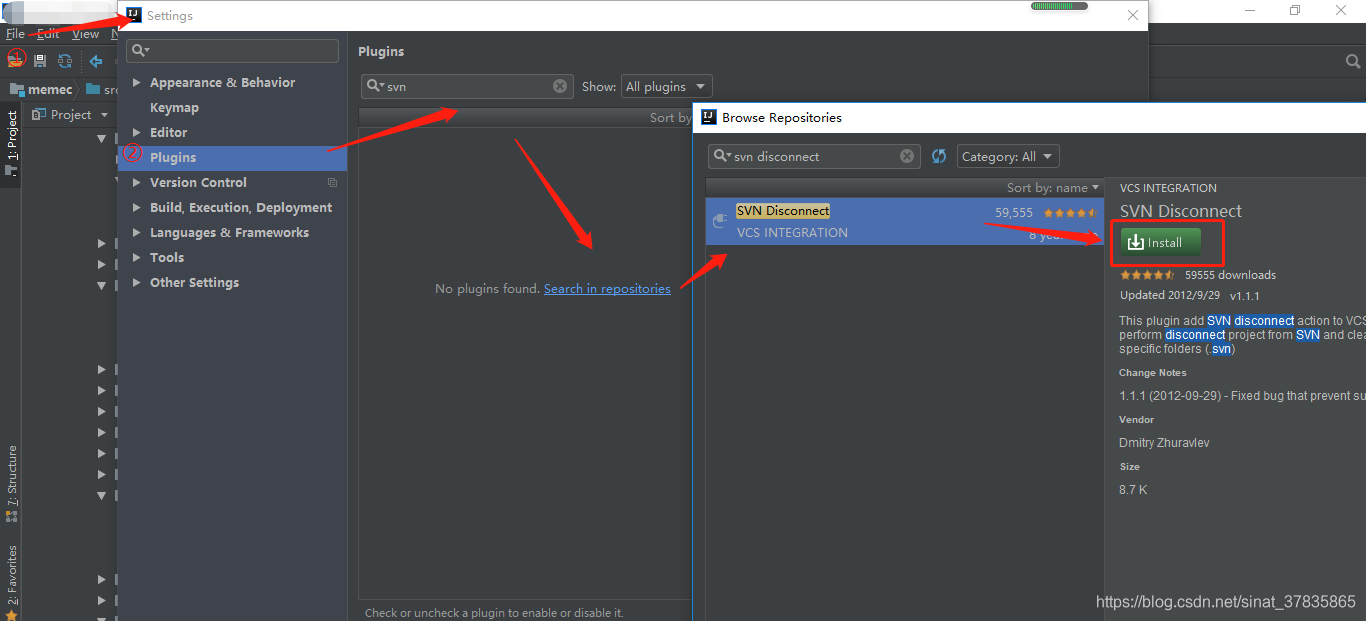Click the IntelliJ icon in Browse Repositories title
This screenshot has width=1366, height=621.
click(709, 117)
